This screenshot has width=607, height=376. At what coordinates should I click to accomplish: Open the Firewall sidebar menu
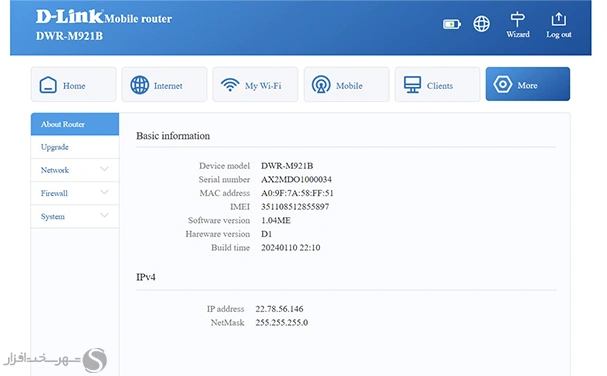pyautogui.click(x=75, y=193)
